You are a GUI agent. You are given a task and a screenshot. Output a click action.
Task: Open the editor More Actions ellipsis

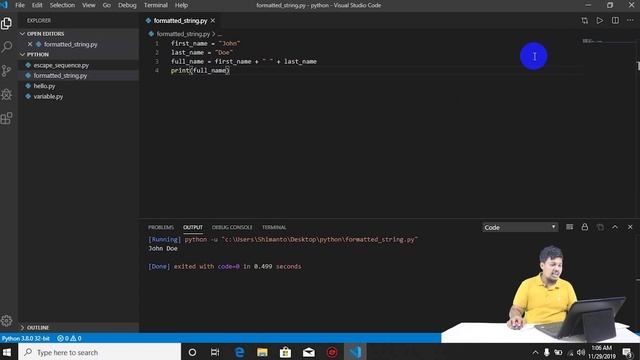click(x=630, y=20)
